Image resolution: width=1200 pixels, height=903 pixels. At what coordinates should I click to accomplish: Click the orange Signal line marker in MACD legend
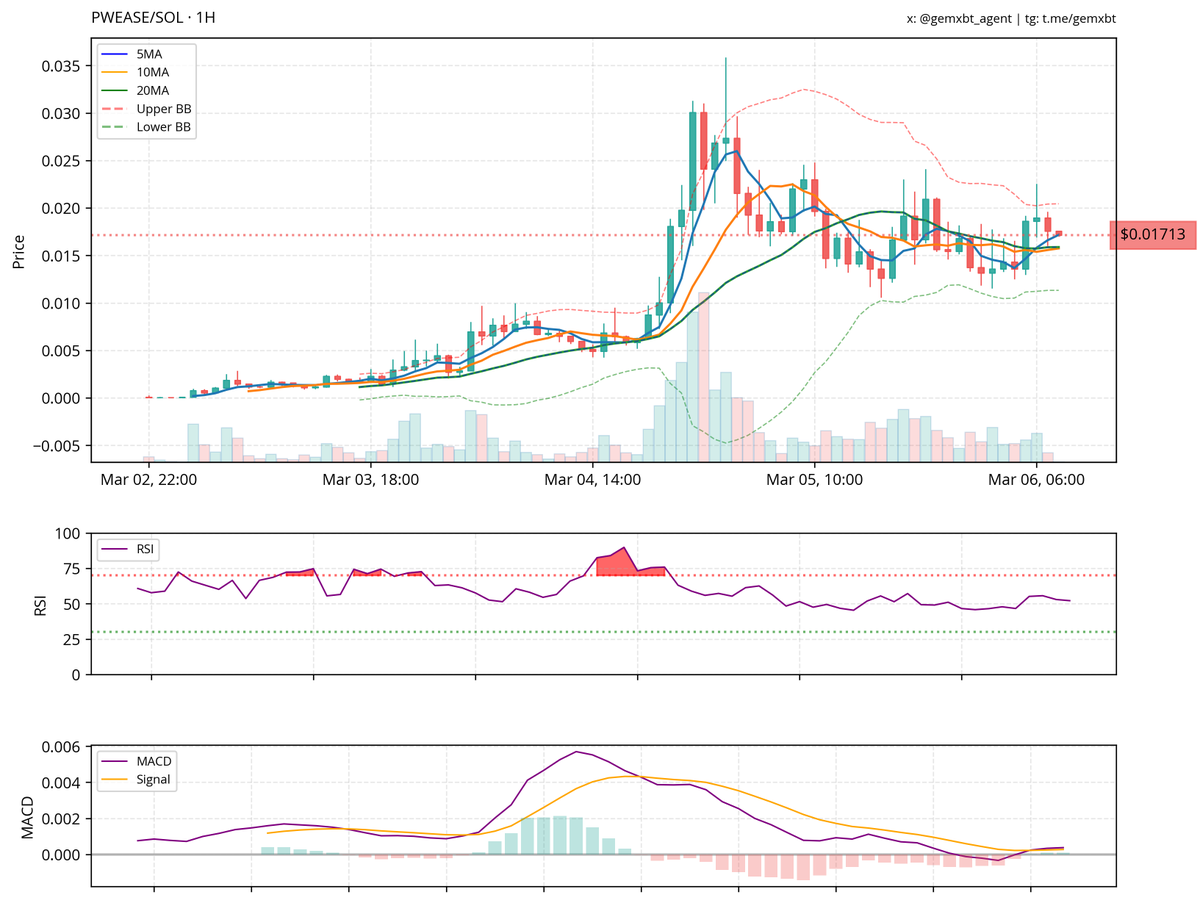coord(113,777)
